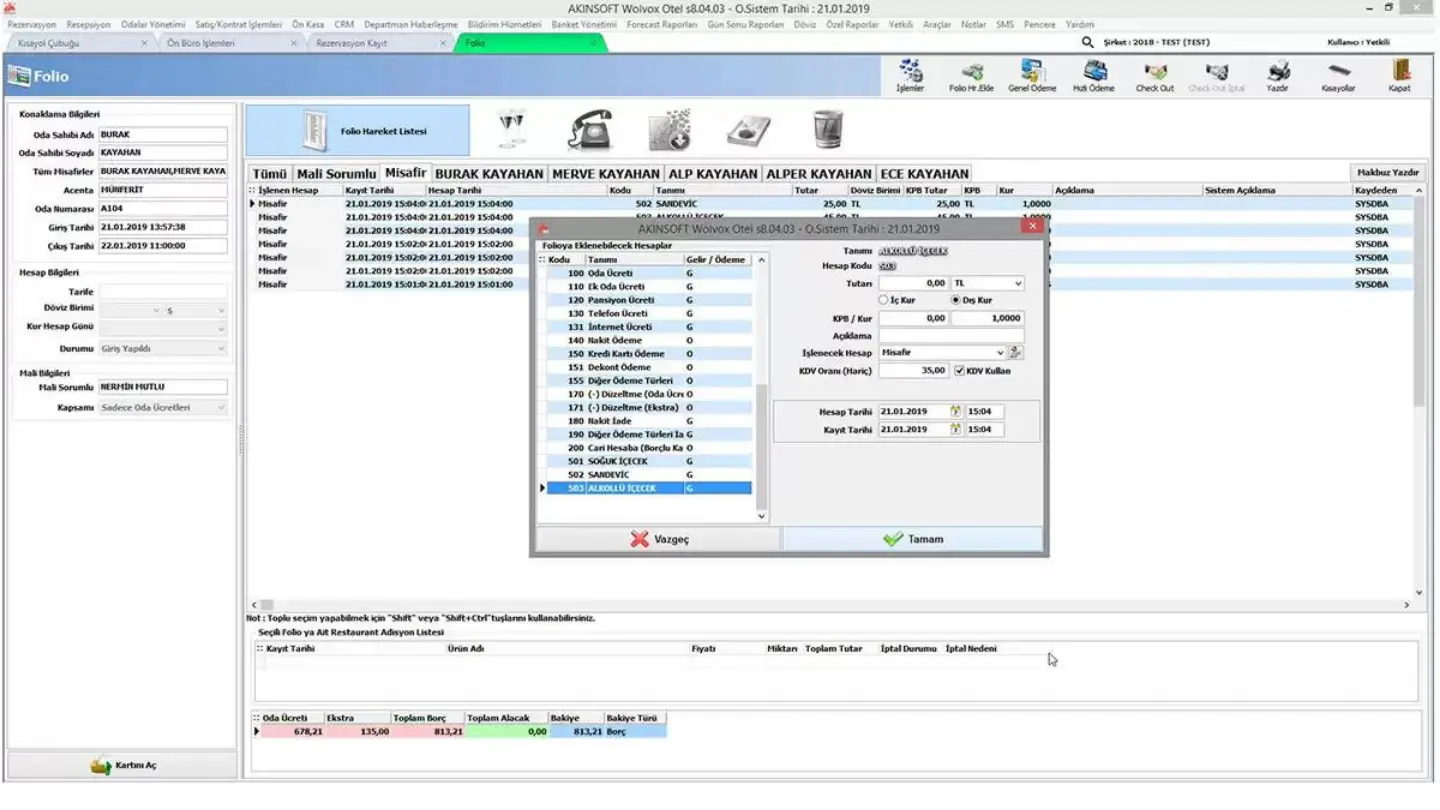
Task: Close the green Folio tab
Action: pos(592,43)
